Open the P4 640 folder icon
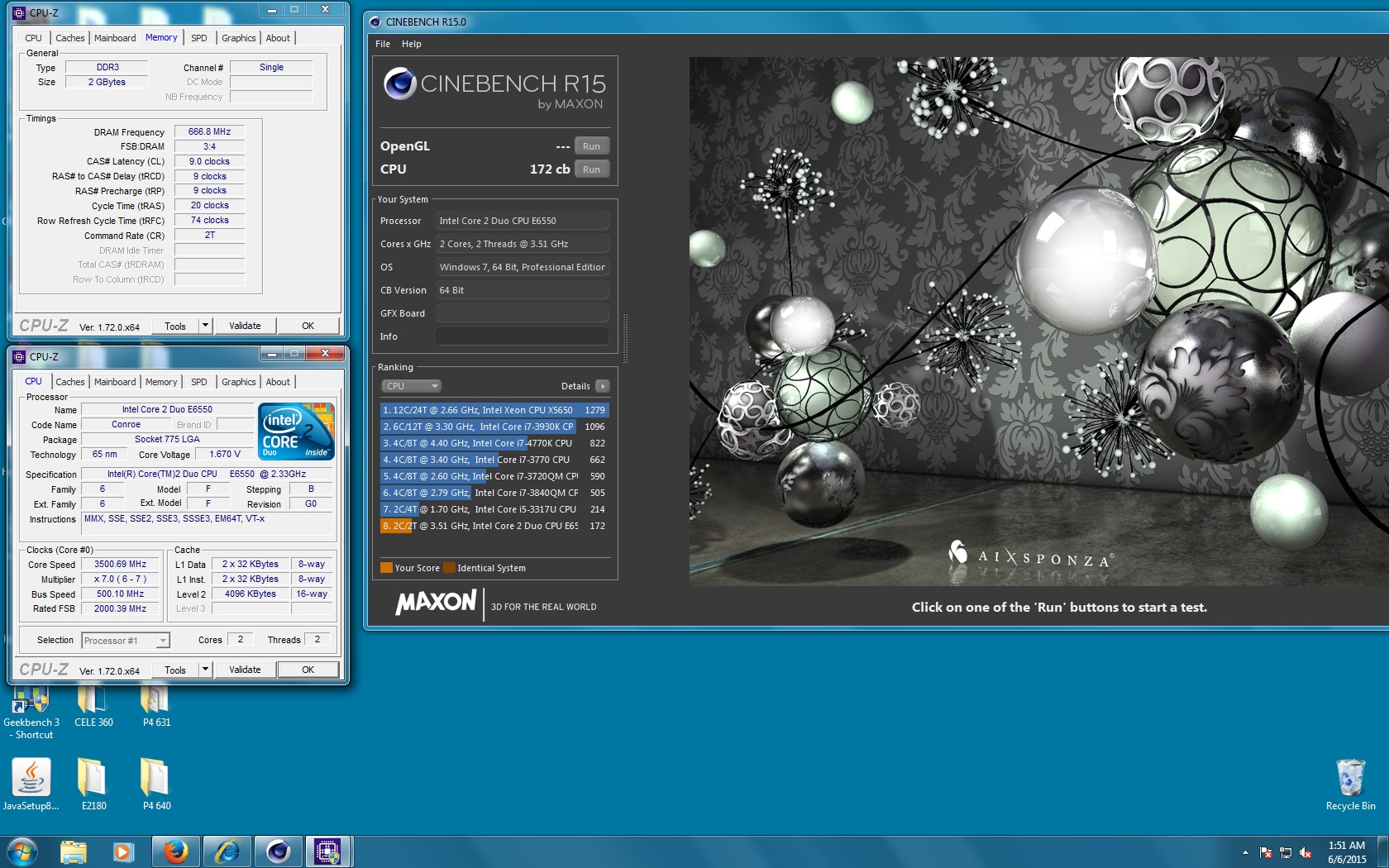The width and height of the screenshot is (1389, 868). tap(156, 784)
